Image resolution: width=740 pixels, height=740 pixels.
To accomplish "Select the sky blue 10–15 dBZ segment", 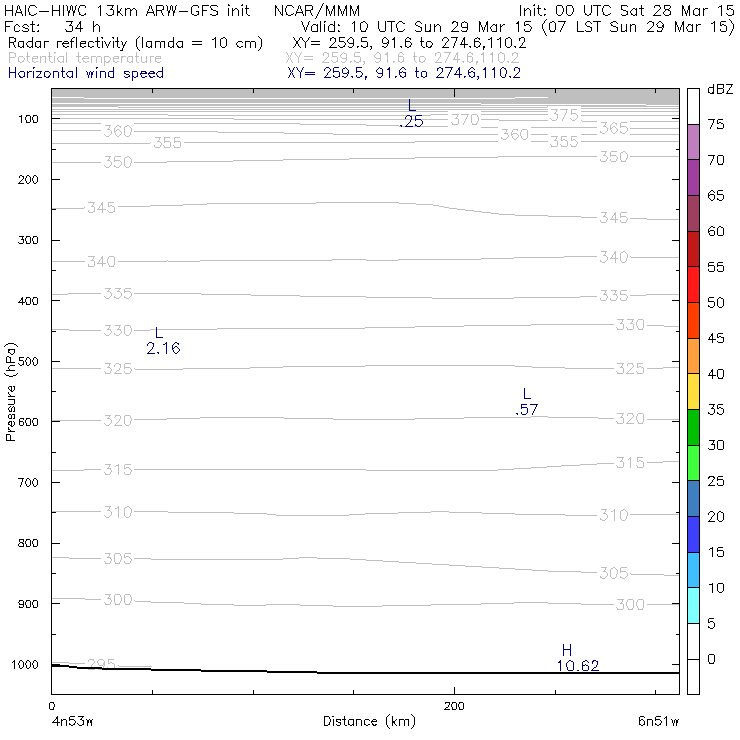I will click(x=693, y=570).
